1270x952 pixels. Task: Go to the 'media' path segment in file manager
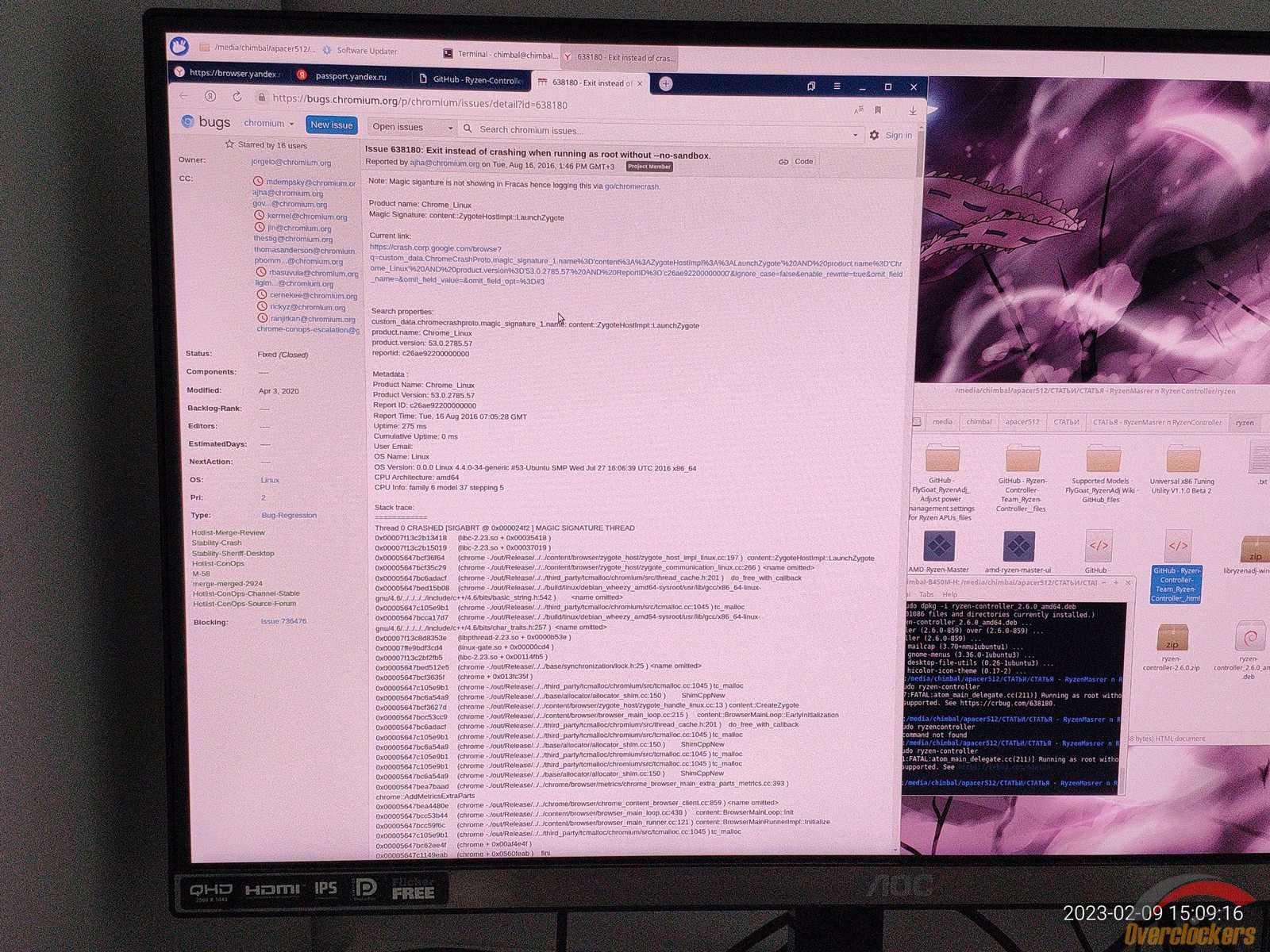[942, 422]
